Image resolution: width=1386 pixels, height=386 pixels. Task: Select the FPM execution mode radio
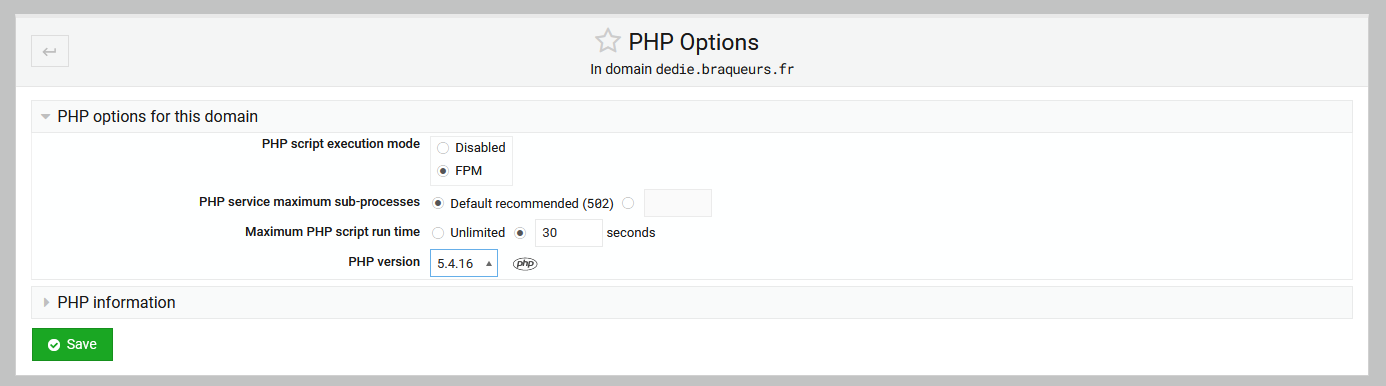coord(443,171)
